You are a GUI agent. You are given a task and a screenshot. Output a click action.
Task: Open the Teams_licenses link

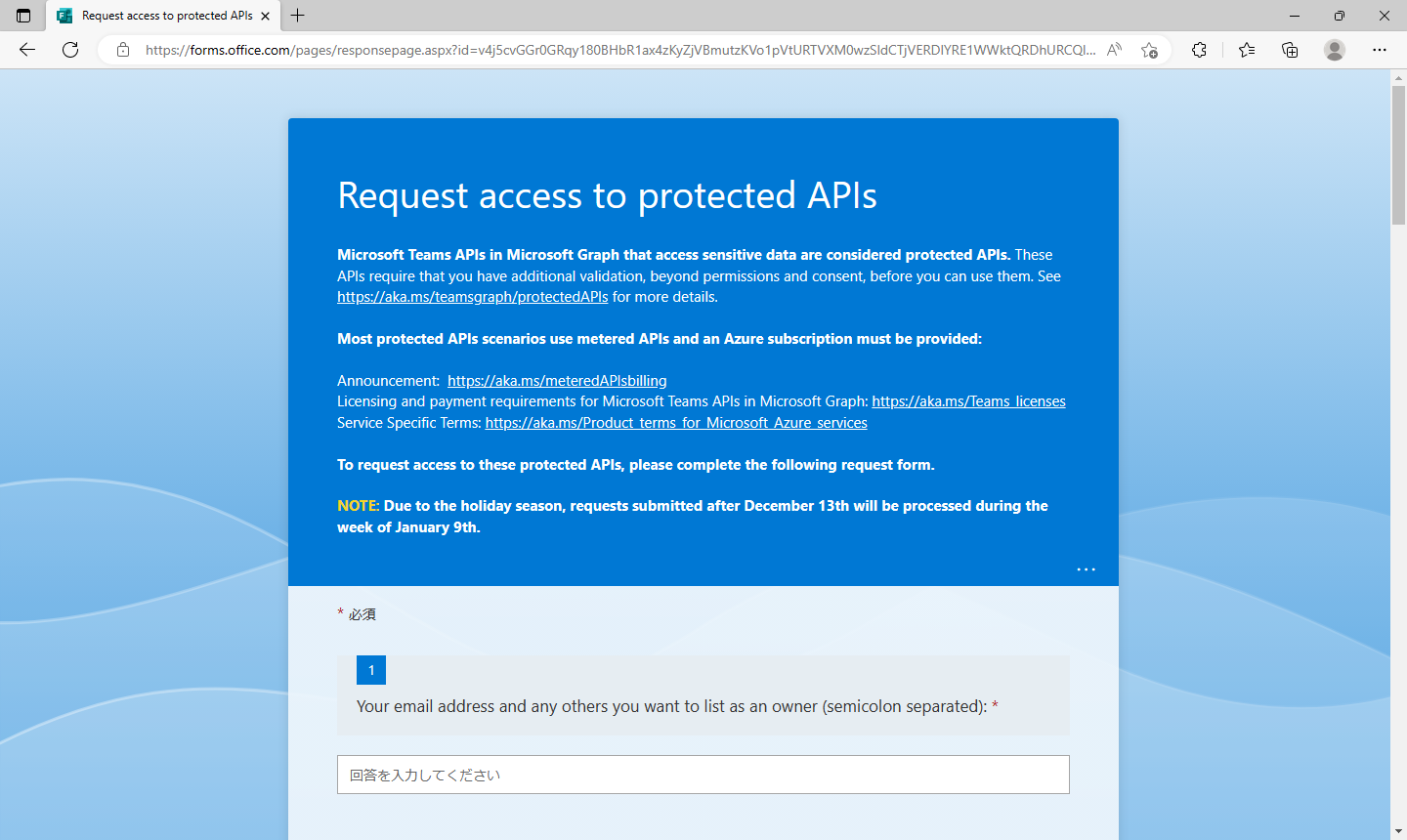click(x=968, y=401)
